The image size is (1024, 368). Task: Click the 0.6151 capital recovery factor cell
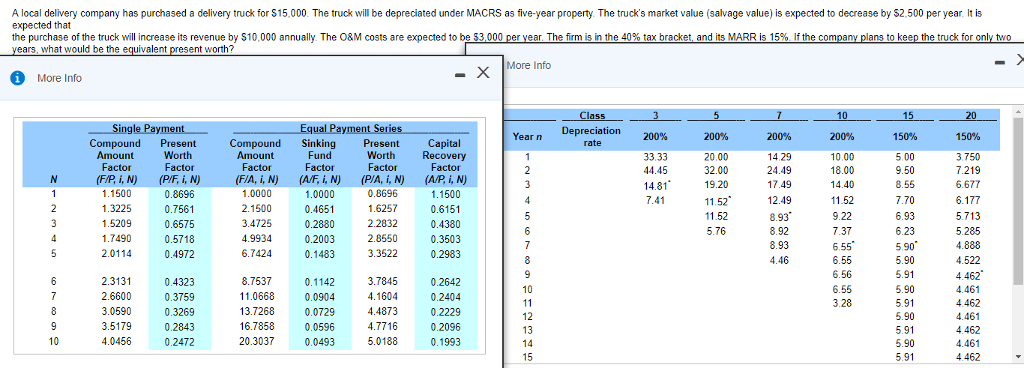[444, 209]
